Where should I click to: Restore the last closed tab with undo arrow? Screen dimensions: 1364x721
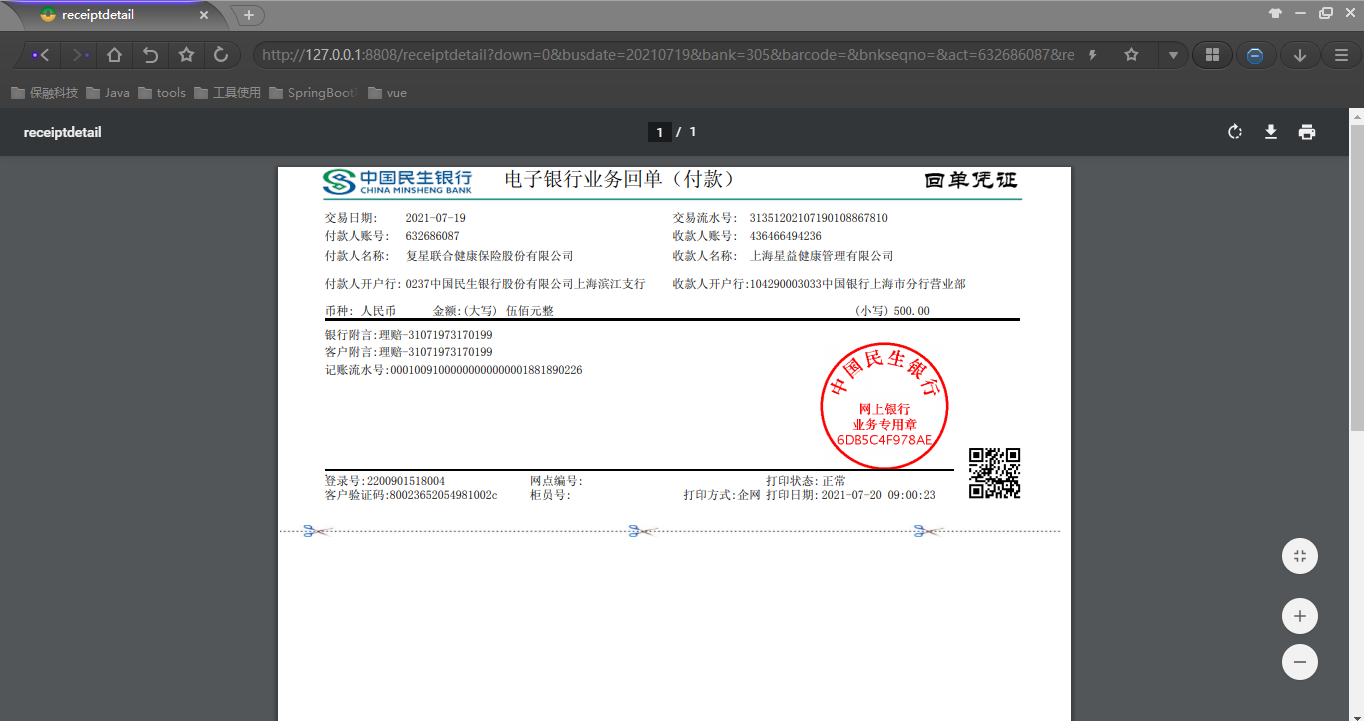pos(150,55)
